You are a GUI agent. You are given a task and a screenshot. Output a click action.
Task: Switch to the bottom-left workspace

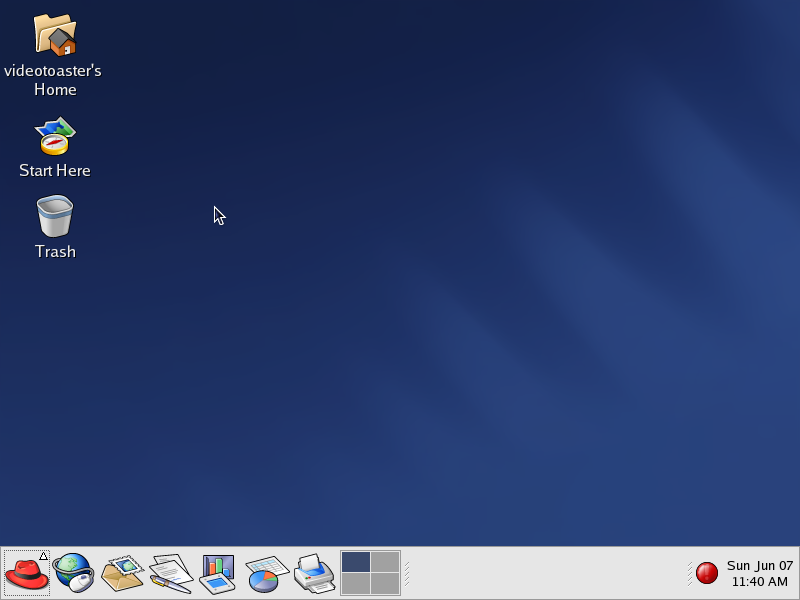click(x=356, y=583)
